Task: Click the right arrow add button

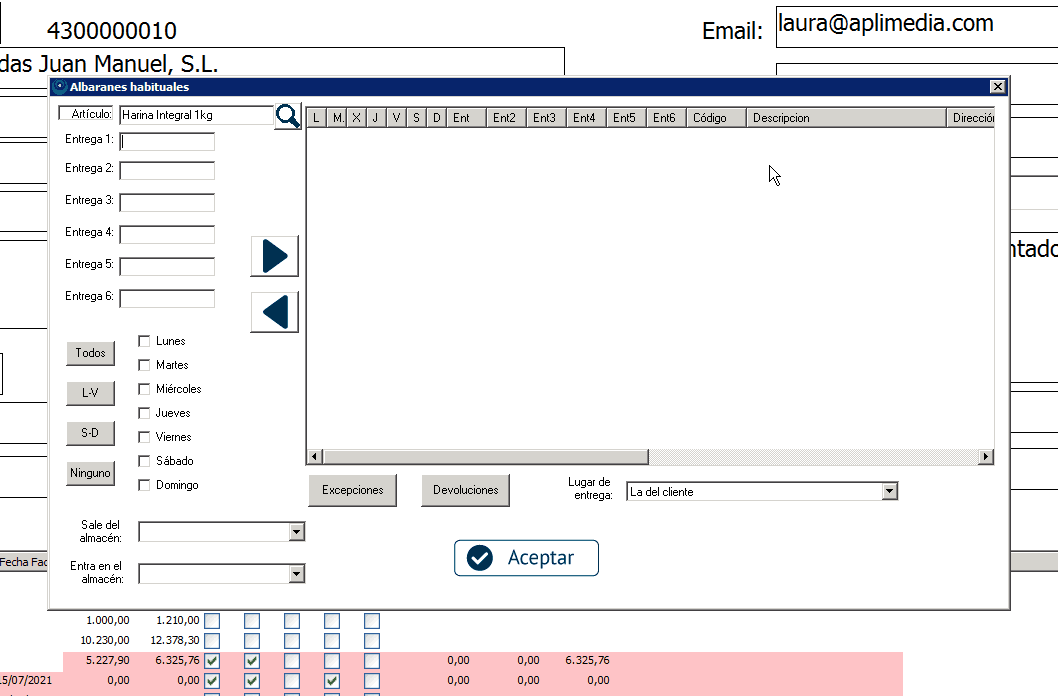Action: point(274,257)
